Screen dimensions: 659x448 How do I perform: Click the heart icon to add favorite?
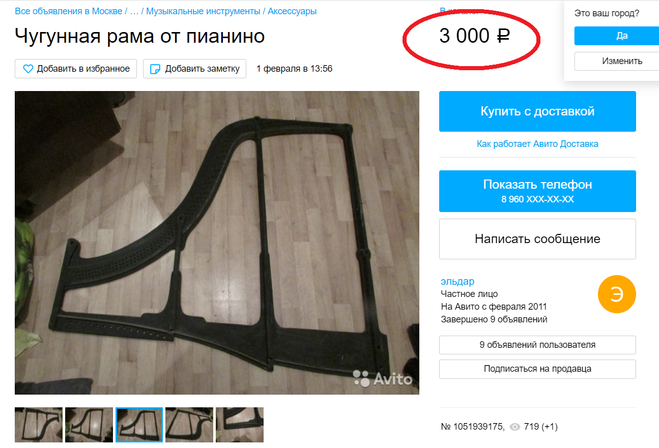28,69
